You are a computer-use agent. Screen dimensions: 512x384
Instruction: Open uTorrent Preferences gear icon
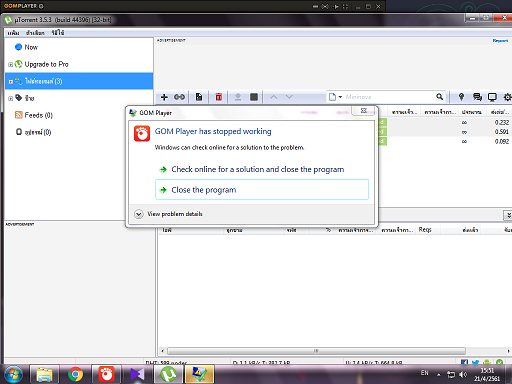(x=507, y=97)
